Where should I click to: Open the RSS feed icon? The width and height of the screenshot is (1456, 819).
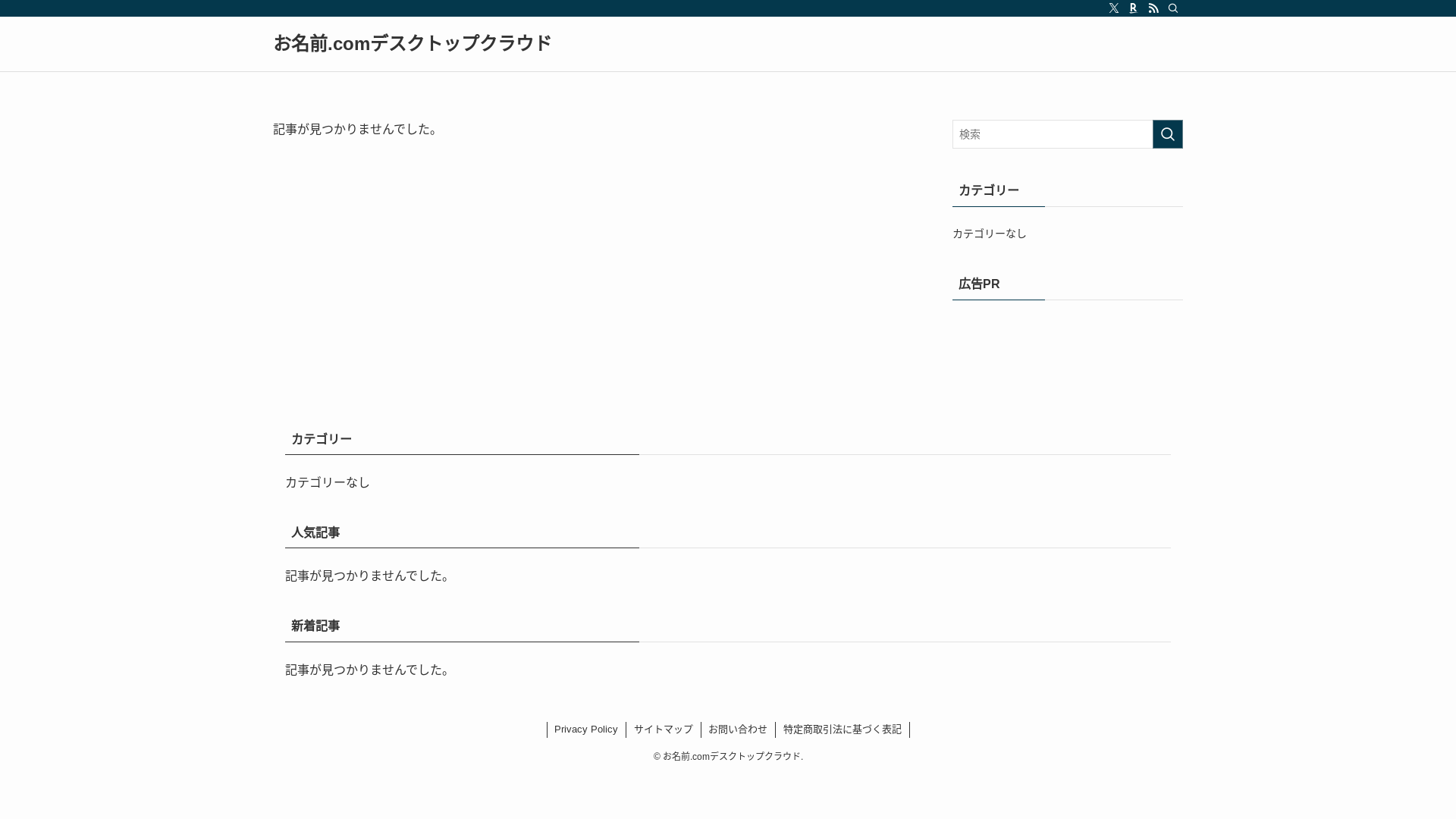point(1153,8)
